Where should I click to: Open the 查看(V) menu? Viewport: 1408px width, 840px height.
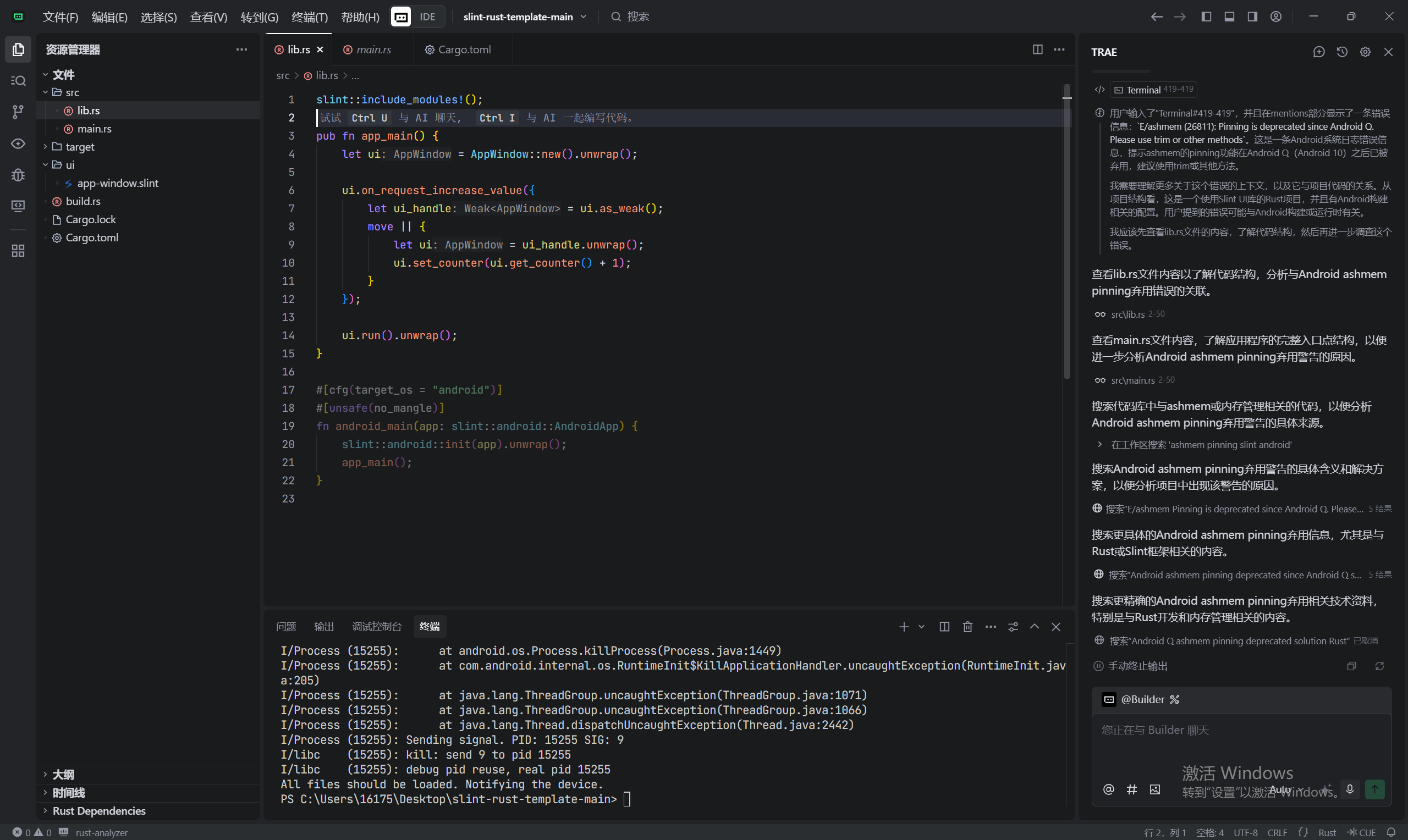coord(208,17)
